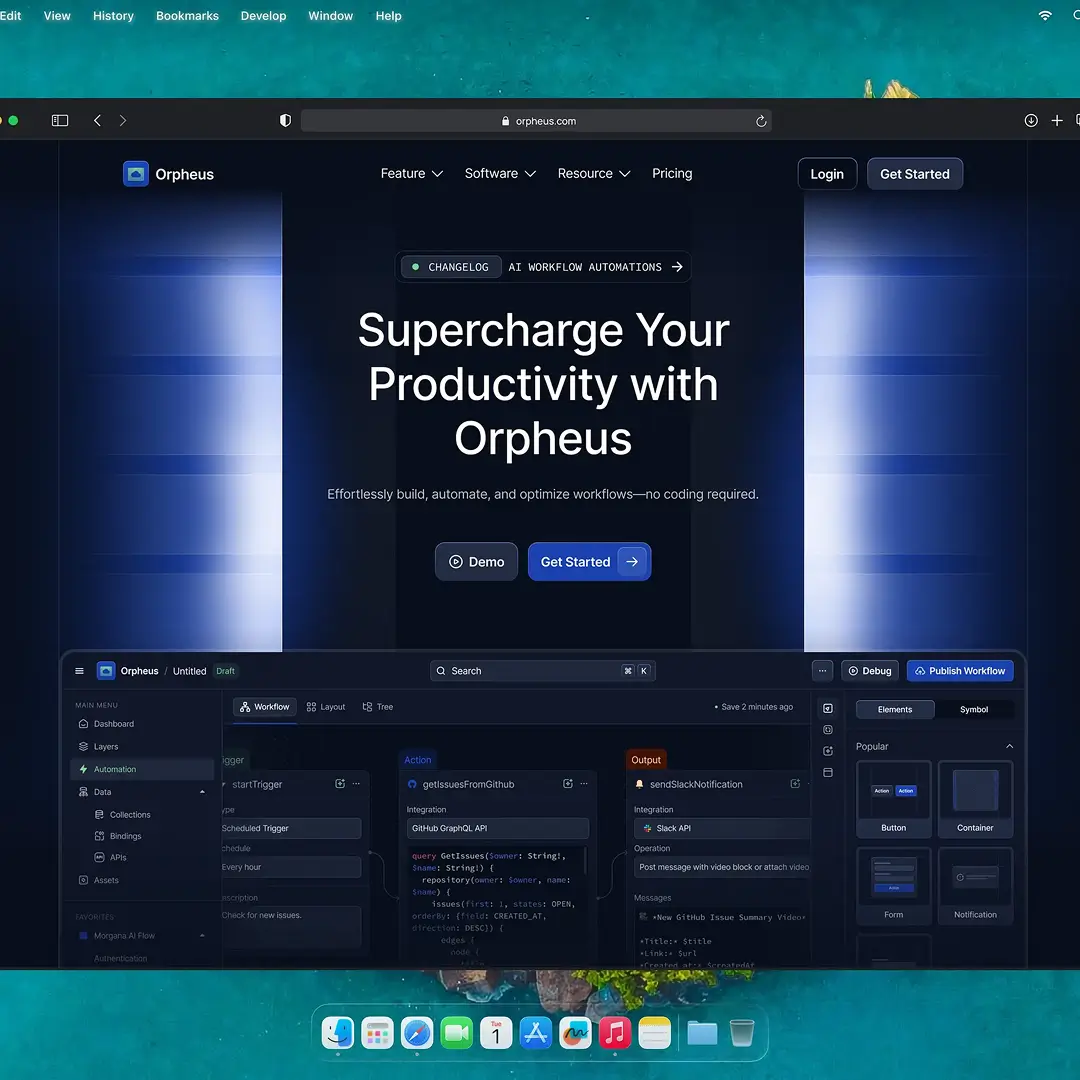Click the Scheduled Trigger type field
The width and height of the screenshot is (1080, 1080).
pos(290,829)
